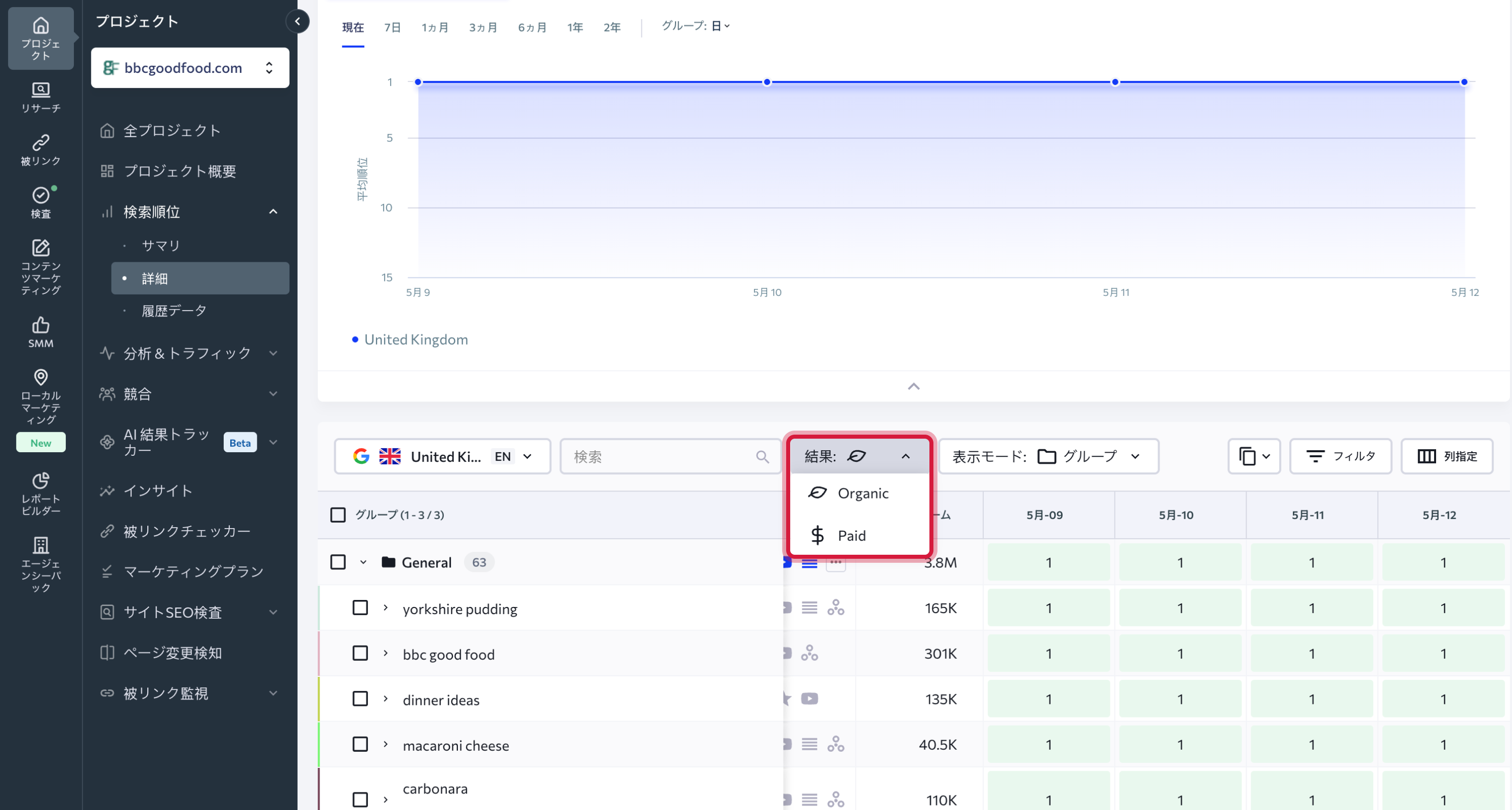1512x810 pixels.
Task: Open the display mode Group dropdown
Action: point(1049,457)
